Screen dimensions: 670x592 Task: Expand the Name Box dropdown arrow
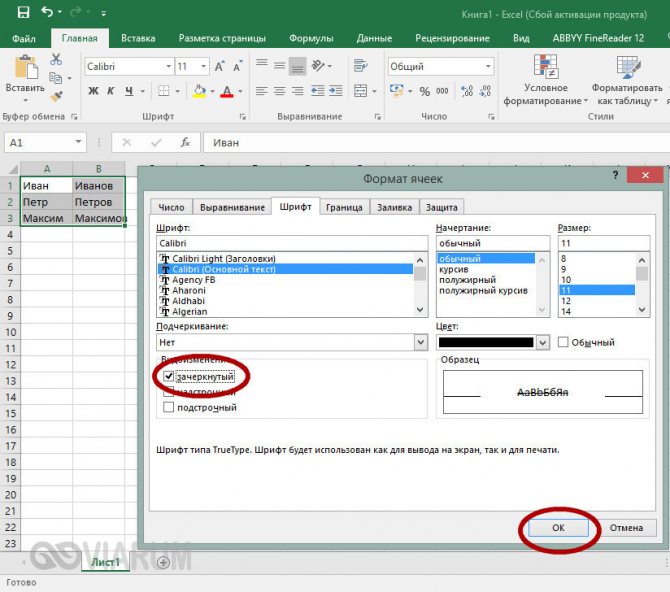[78, 142]
